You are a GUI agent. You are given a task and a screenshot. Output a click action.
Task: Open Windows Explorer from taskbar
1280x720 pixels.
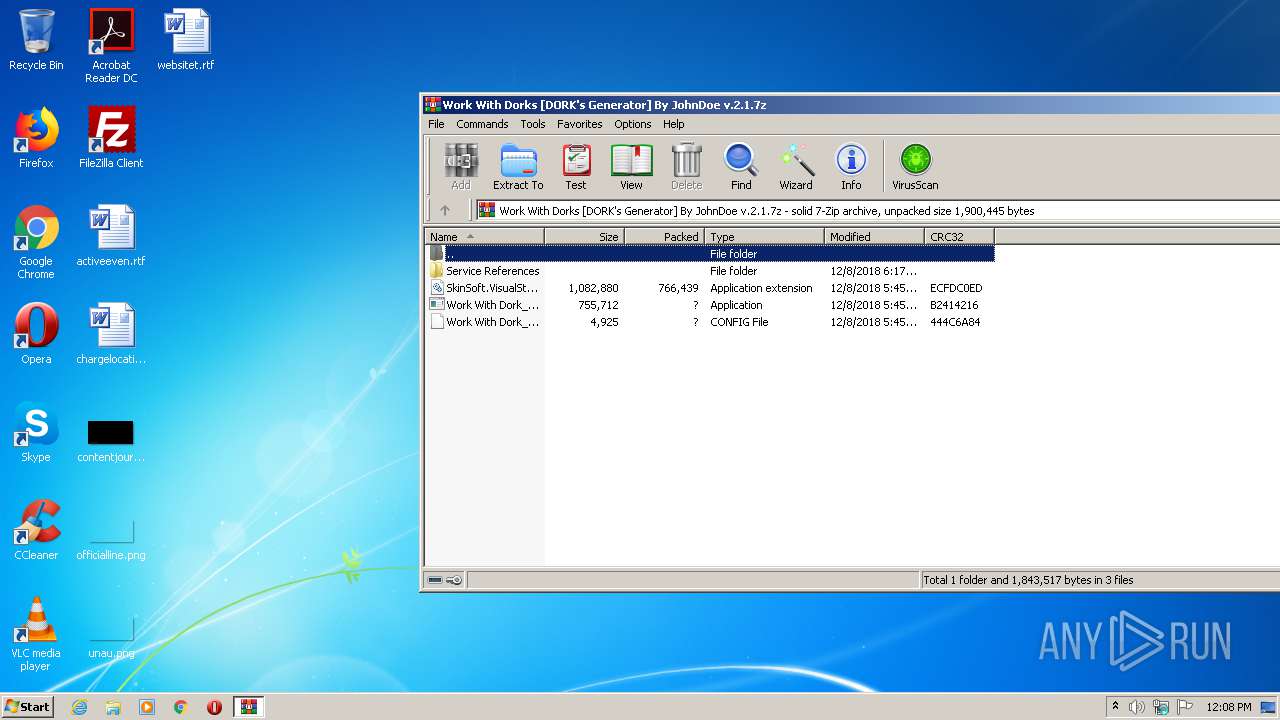(113, 707)
